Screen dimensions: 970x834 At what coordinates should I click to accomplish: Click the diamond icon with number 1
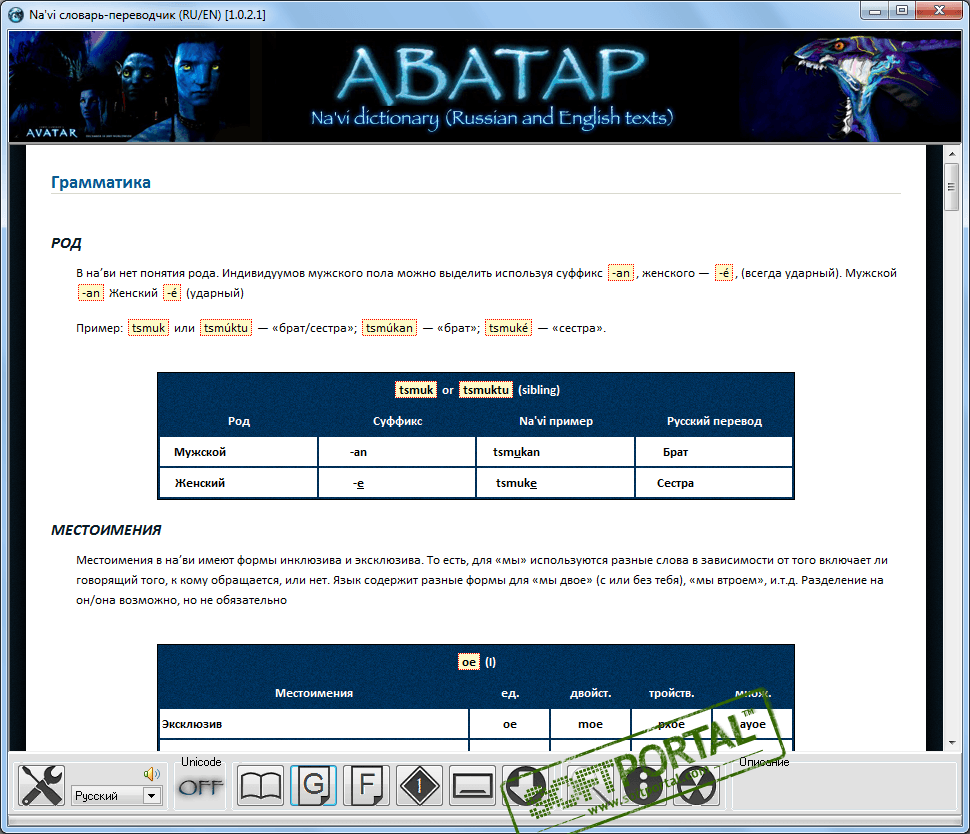[419, 786]
